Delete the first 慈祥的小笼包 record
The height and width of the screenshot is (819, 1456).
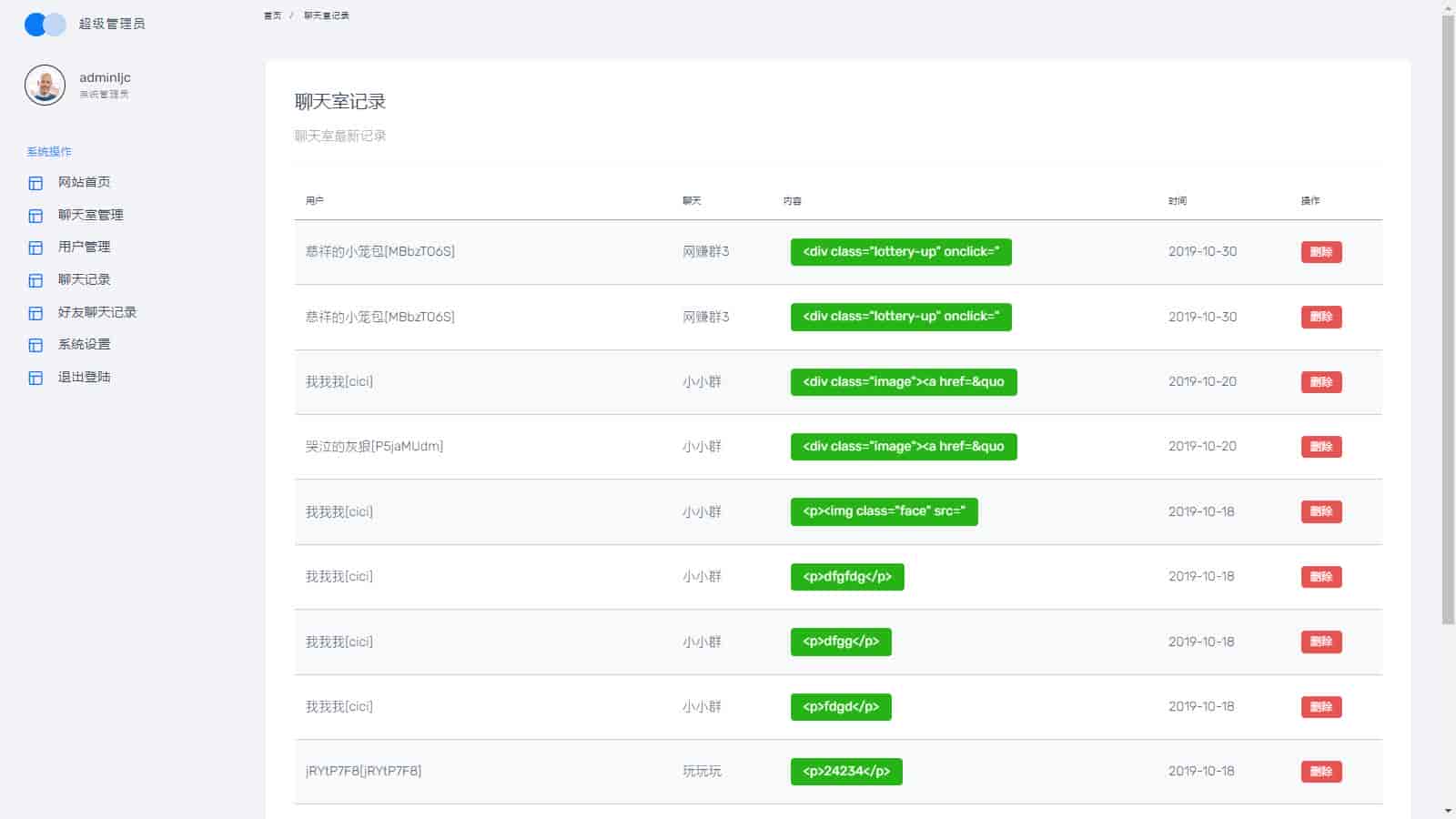pos(1320,252)
